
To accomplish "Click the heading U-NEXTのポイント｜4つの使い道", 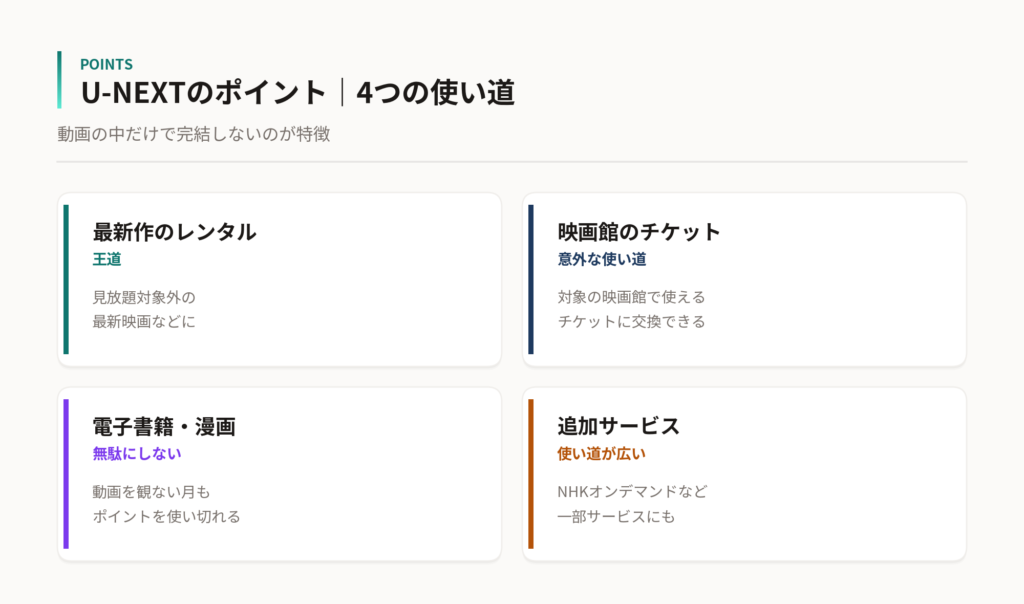I will tap(298, 92).
